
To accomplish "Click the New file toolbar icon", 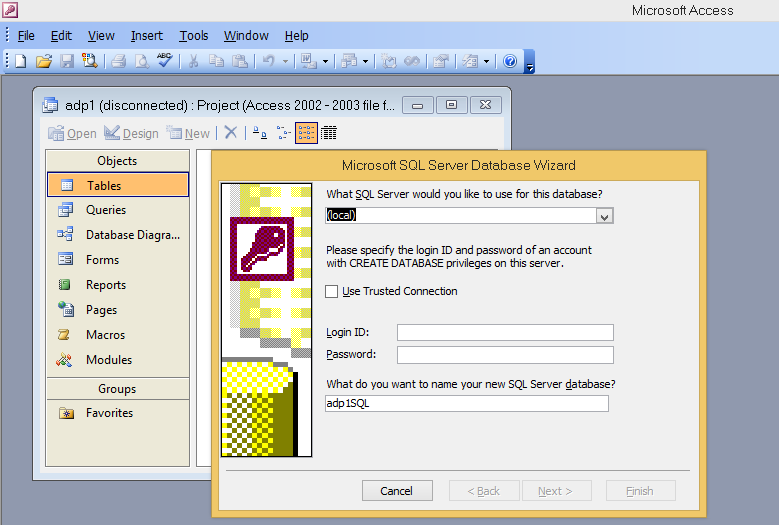I will (x=21, y=61).
